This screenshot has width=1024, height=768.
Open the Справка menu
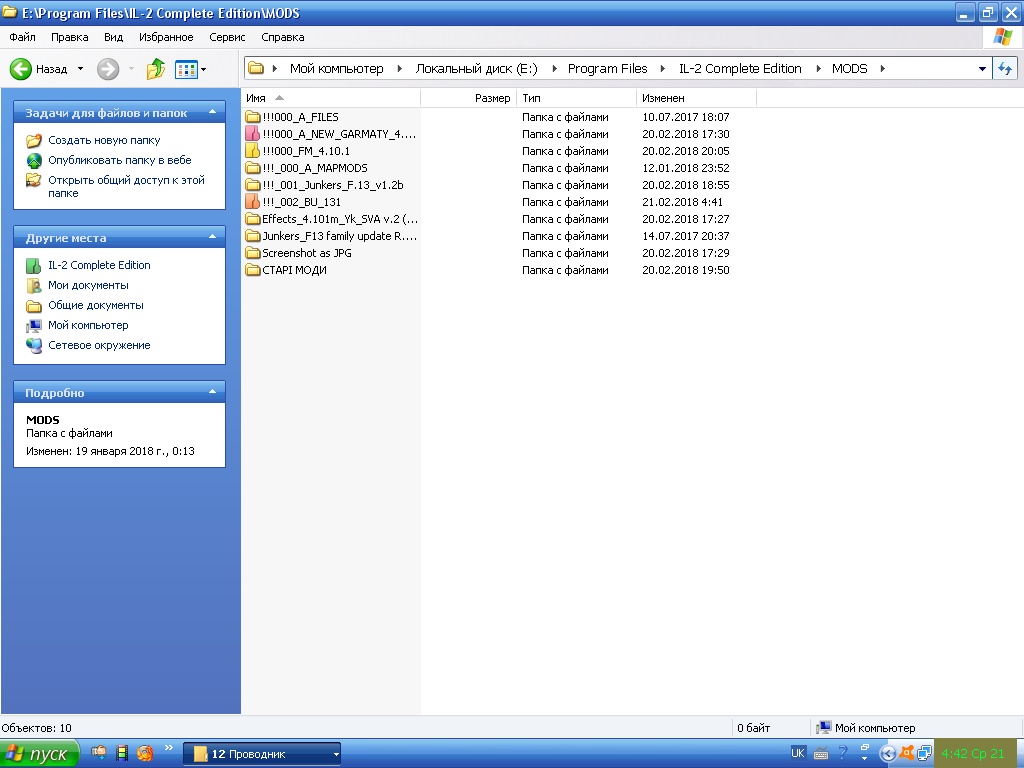[283, 37]
